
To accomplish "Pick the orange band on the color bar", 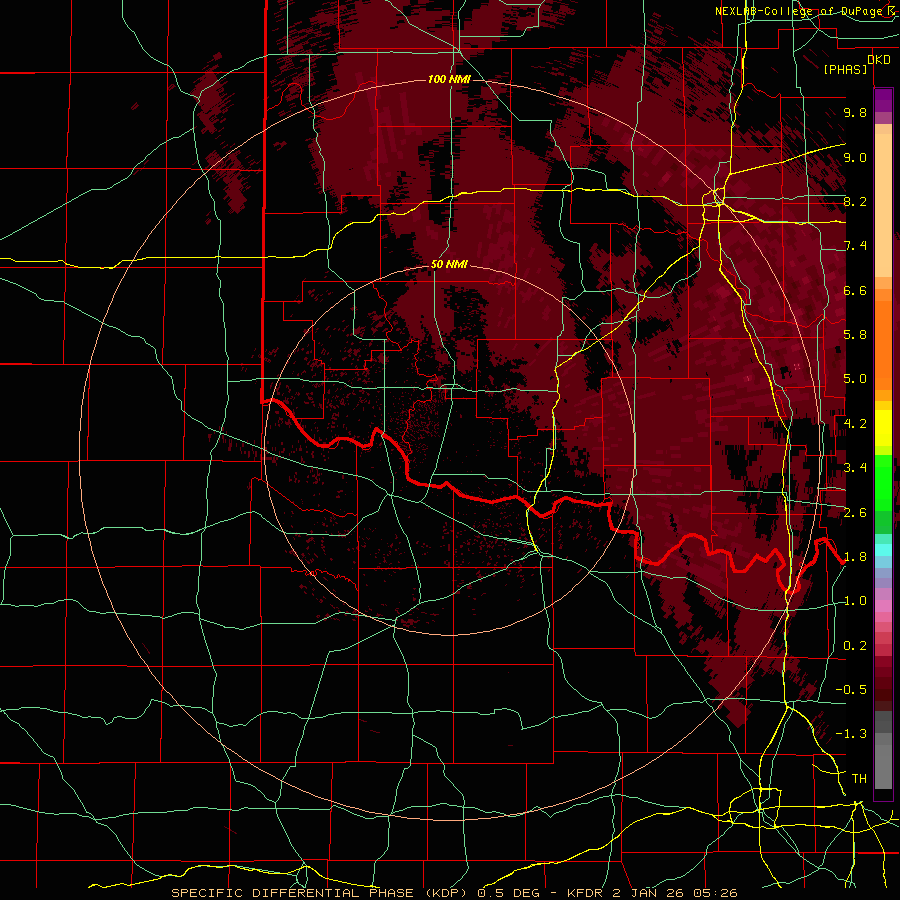I will [883, 344].
